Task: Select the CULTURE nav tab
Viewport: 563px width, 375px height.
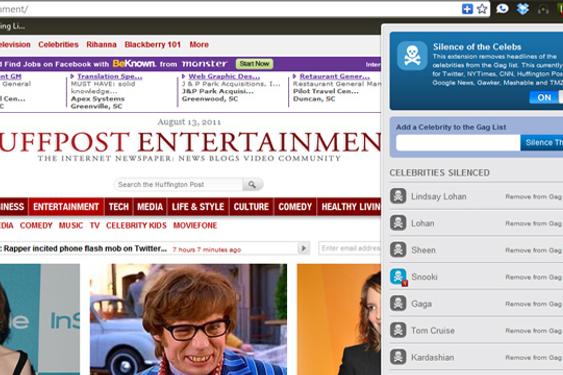Action: pos(251,207)
